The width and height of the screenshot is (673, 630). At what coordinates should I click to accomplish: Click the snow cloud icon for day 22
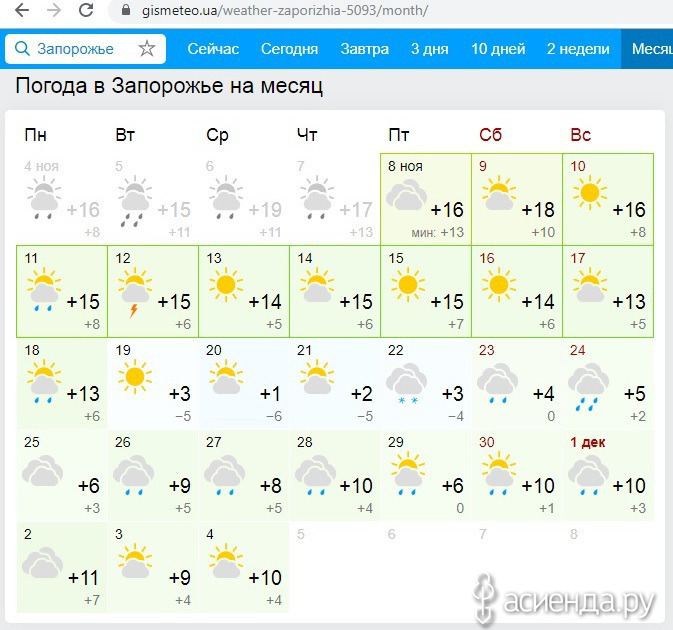(x=406, y=384)
